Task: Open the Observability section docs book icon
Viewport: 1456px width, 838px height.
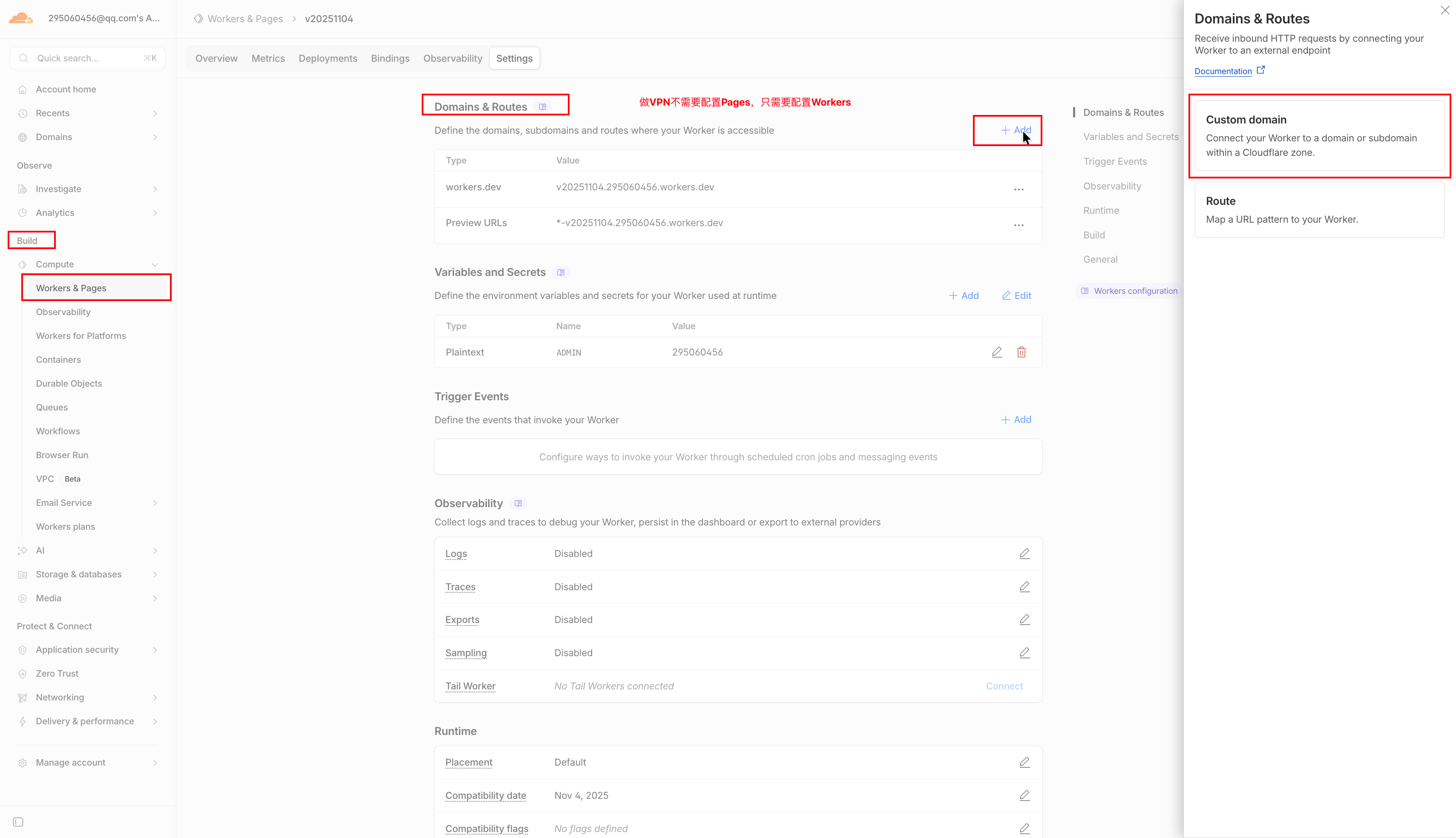Action: (518, 504)
